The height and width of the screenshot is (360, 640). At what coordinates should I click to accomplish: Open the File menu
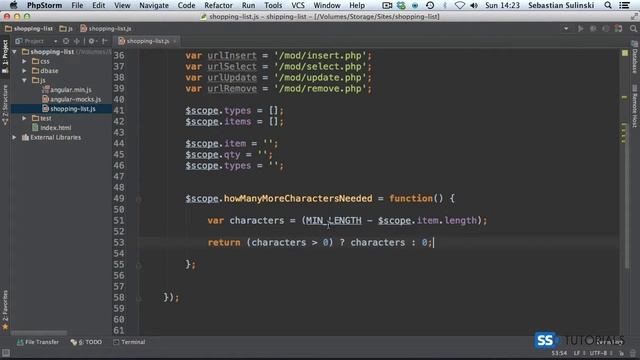coord(77,5)
